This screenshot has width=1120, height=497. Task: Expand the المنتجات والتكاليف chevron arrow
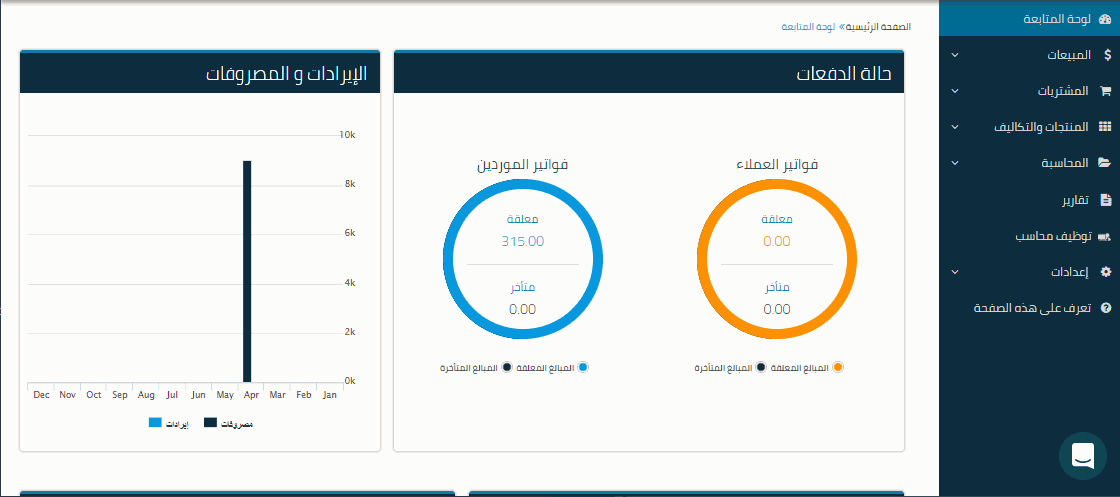(x=954, y=128)
